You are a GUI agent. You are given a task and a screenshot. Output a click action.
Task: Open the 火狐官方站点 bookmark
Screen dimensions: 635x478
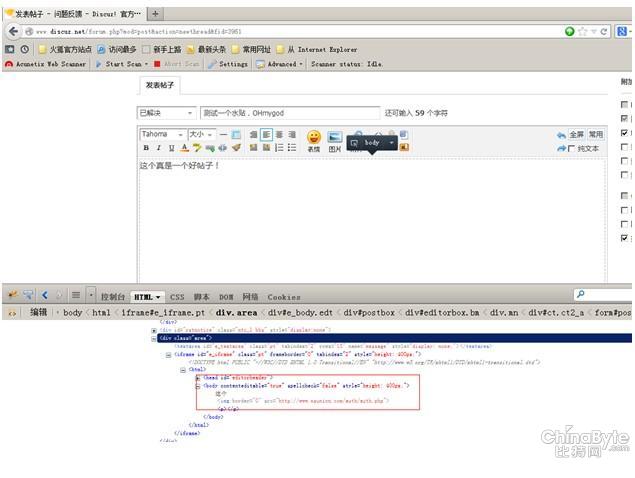coord(65,49)
